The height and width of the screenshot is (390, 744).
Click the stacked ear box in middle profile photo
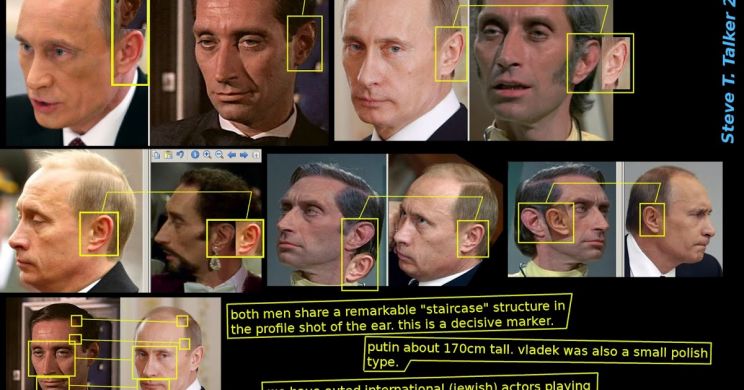pyautogui.click(x=360, y=254)
